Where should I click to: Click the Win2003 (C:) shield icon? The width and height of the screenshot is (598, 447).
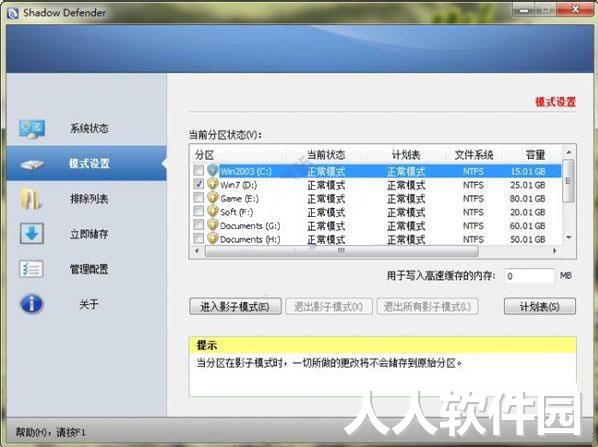tap(213, 170)
